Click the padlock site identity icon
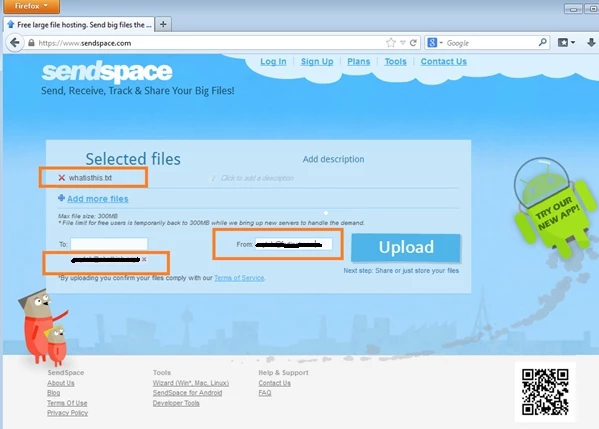Viewport: 599px width, 429px height. [31, 43]
